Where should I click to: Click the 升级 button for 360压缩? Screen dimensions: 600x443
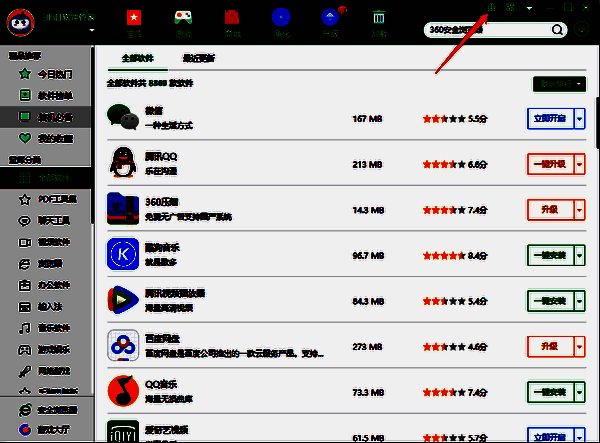pos(550,210)
